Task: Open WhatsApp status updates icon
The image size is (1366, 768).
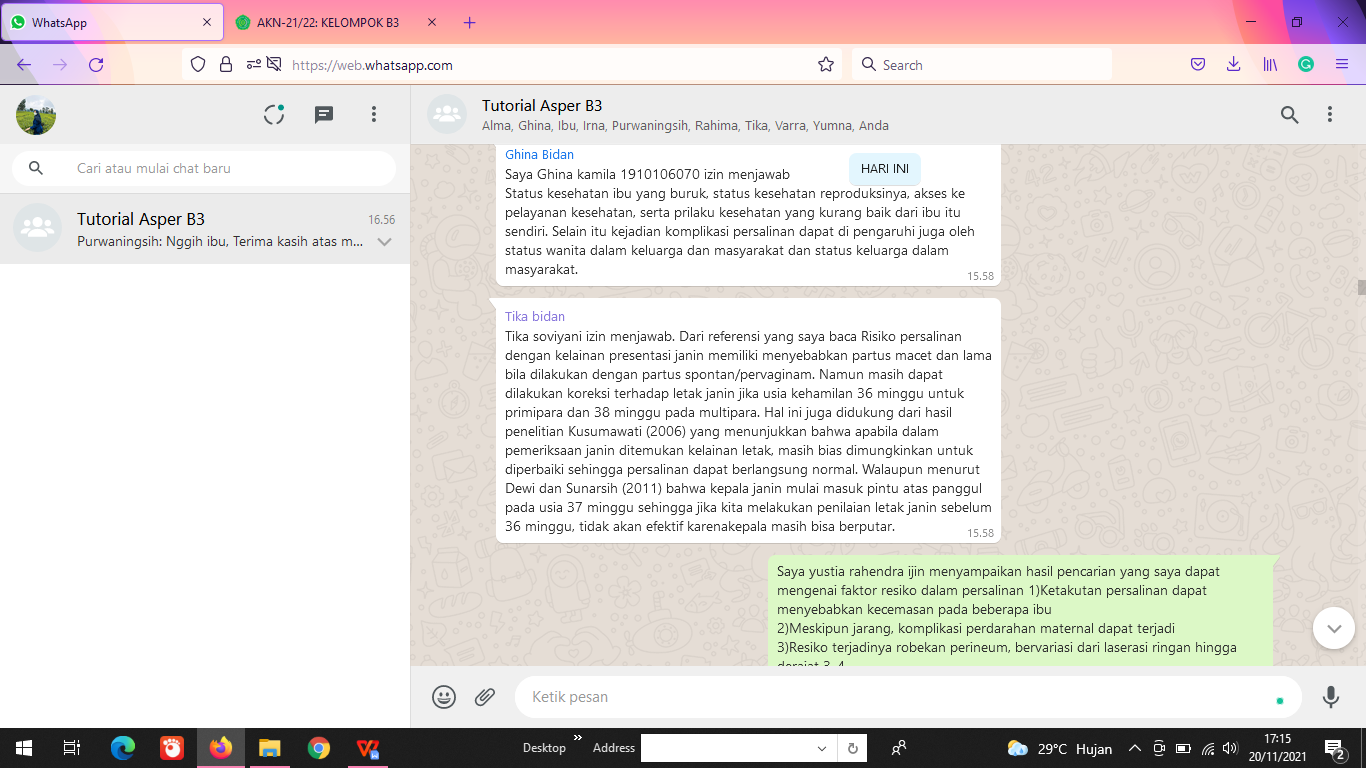Action: [x=274, y=115]
